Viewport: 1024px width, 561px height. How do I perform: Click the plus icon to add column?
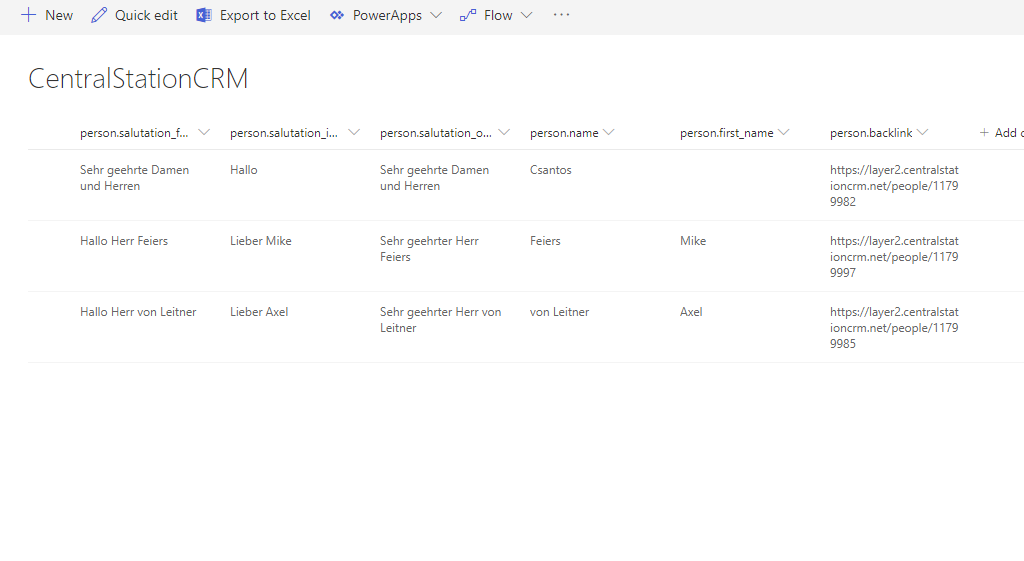pyautogui.click(x=984, y=133)
